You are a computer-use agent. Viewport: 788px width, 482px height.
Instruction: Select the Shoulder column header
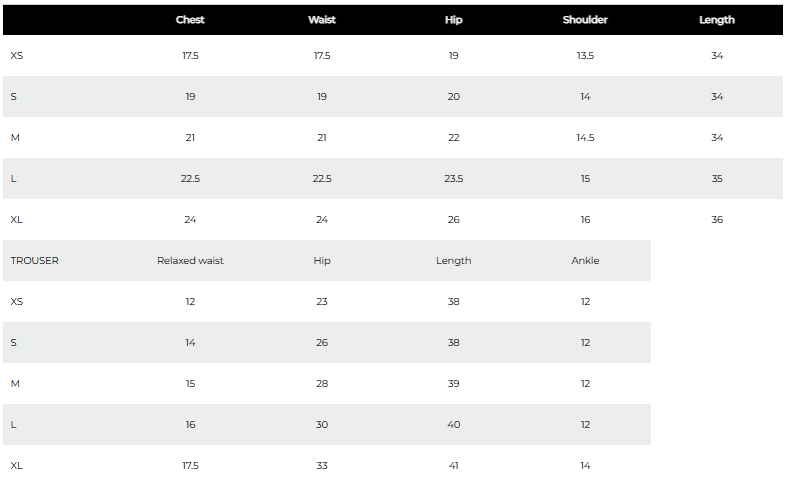point(585,20)
